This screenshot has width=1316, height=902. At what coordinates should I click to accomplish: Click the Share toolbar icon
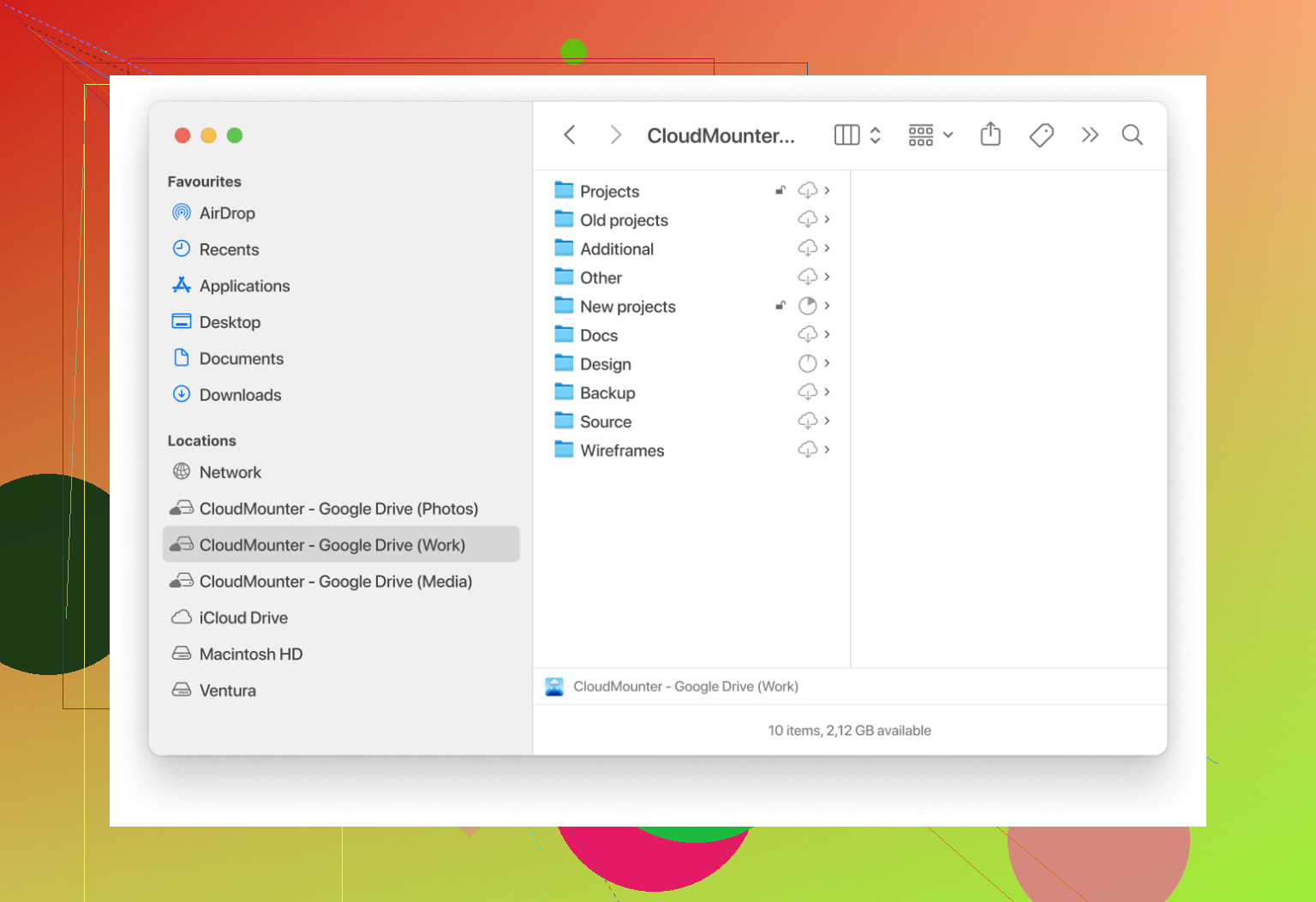tap(990, 134)
